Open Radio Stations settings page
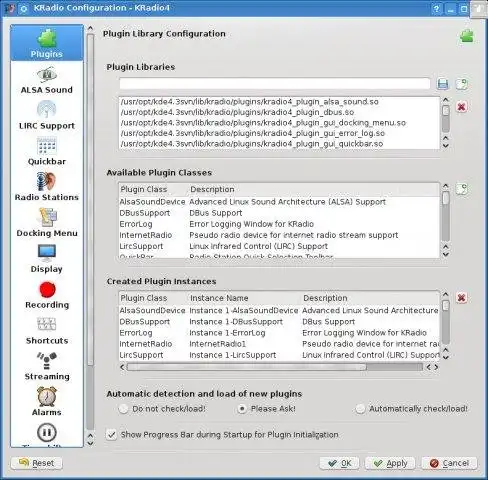Viewport: 488px width, 480px height. pos(47,188)
